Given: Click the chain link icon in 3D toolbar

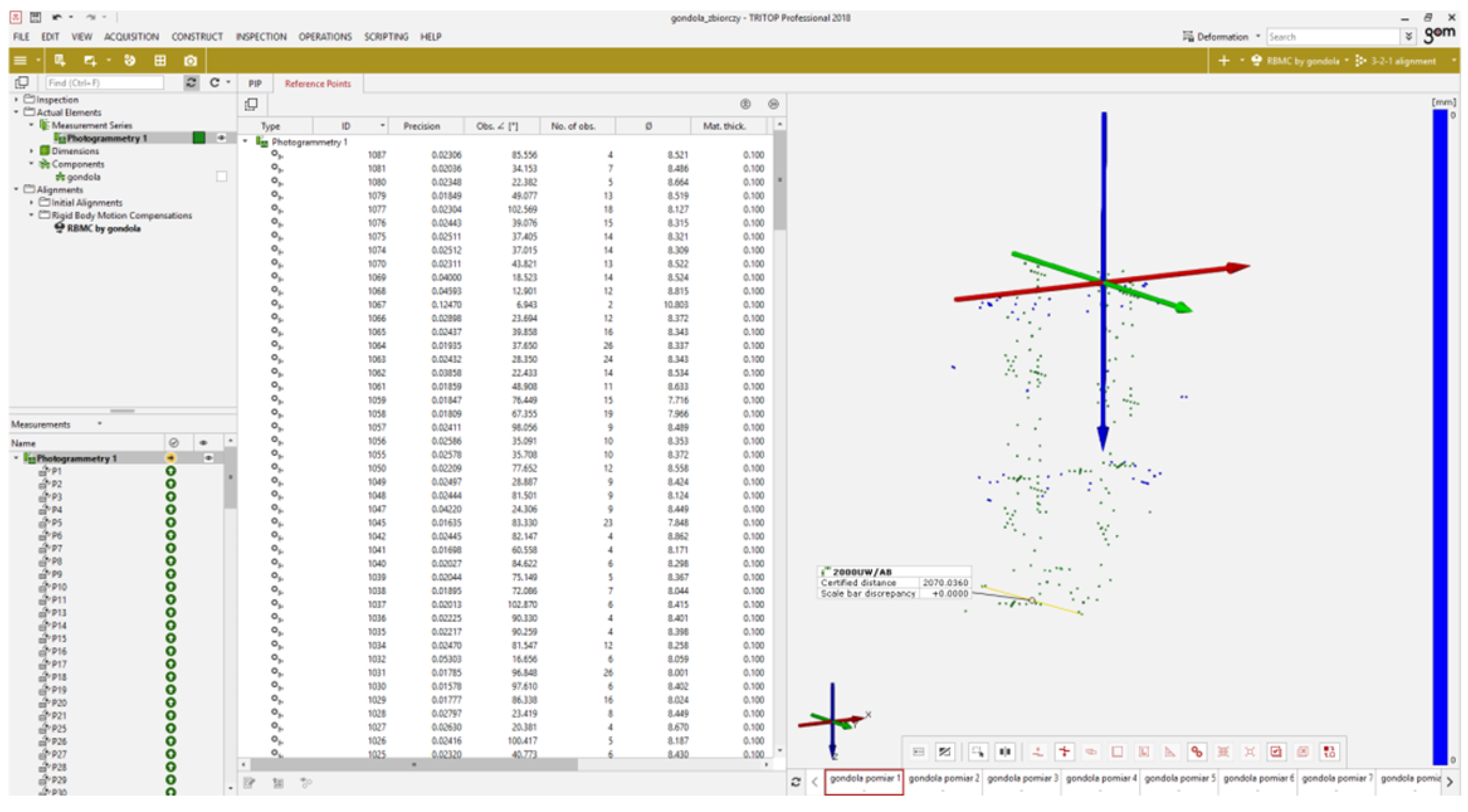Looking at the screenshot, I should [1196, 751].
